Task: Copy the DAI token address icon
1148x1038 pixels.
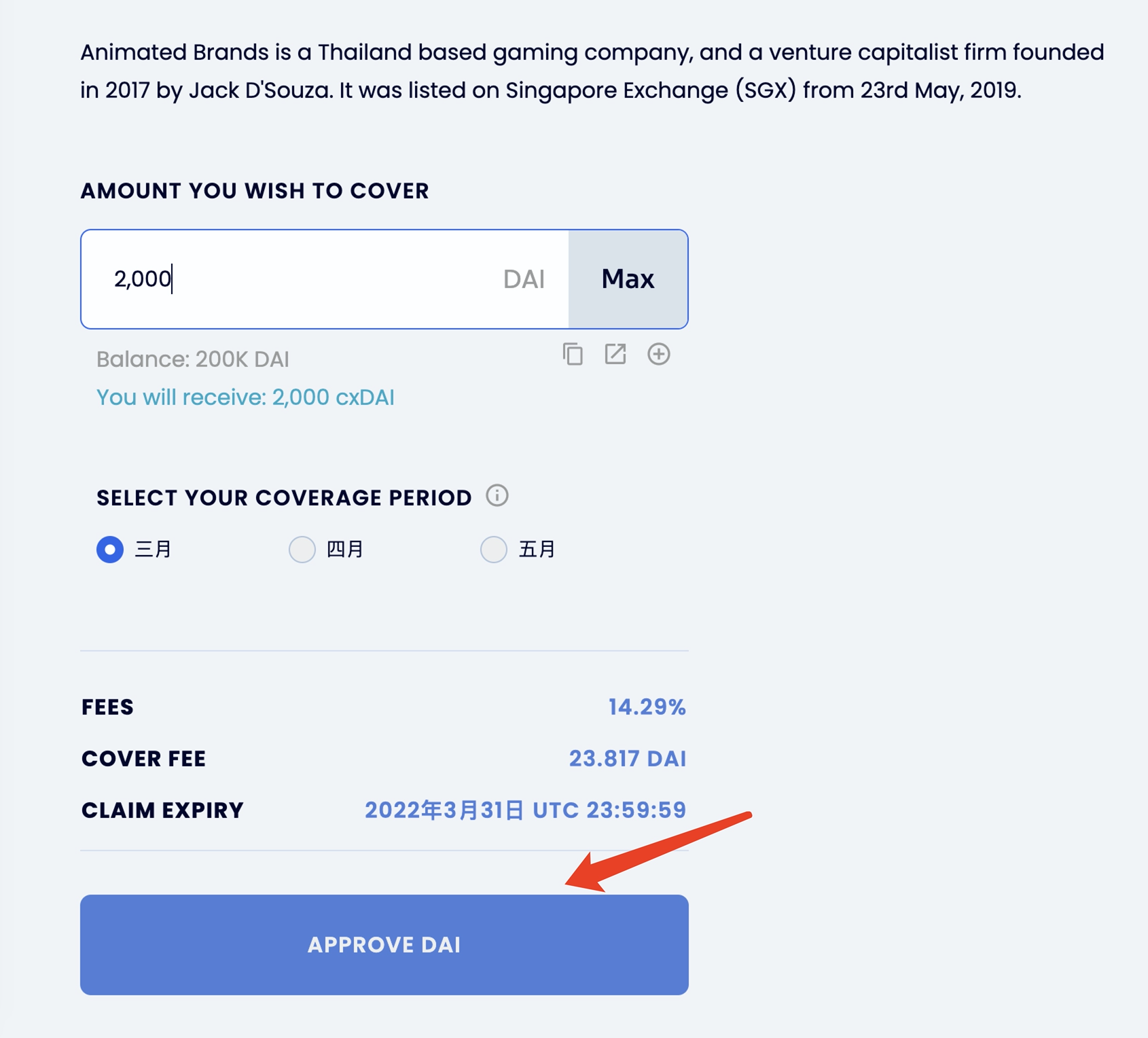Action: point(573,354)
